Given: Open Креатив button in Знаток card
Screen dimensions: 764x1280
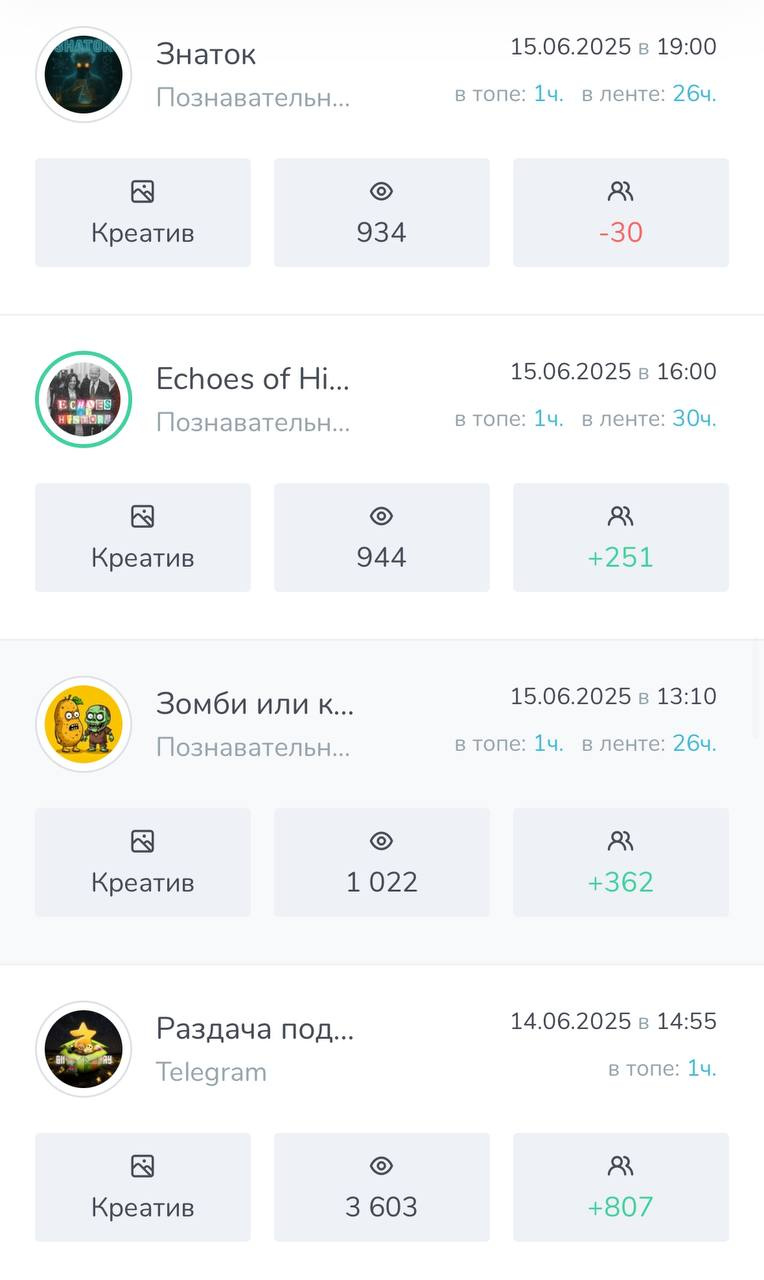Looking at the screenshot, I should point(143,213).
